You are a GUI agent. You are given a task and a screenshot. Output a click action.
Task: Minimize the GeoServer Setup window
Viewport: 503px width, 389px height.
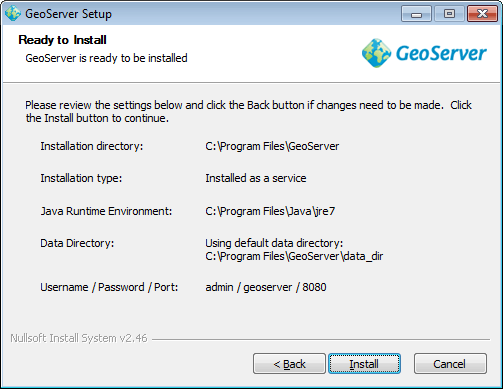416,14
